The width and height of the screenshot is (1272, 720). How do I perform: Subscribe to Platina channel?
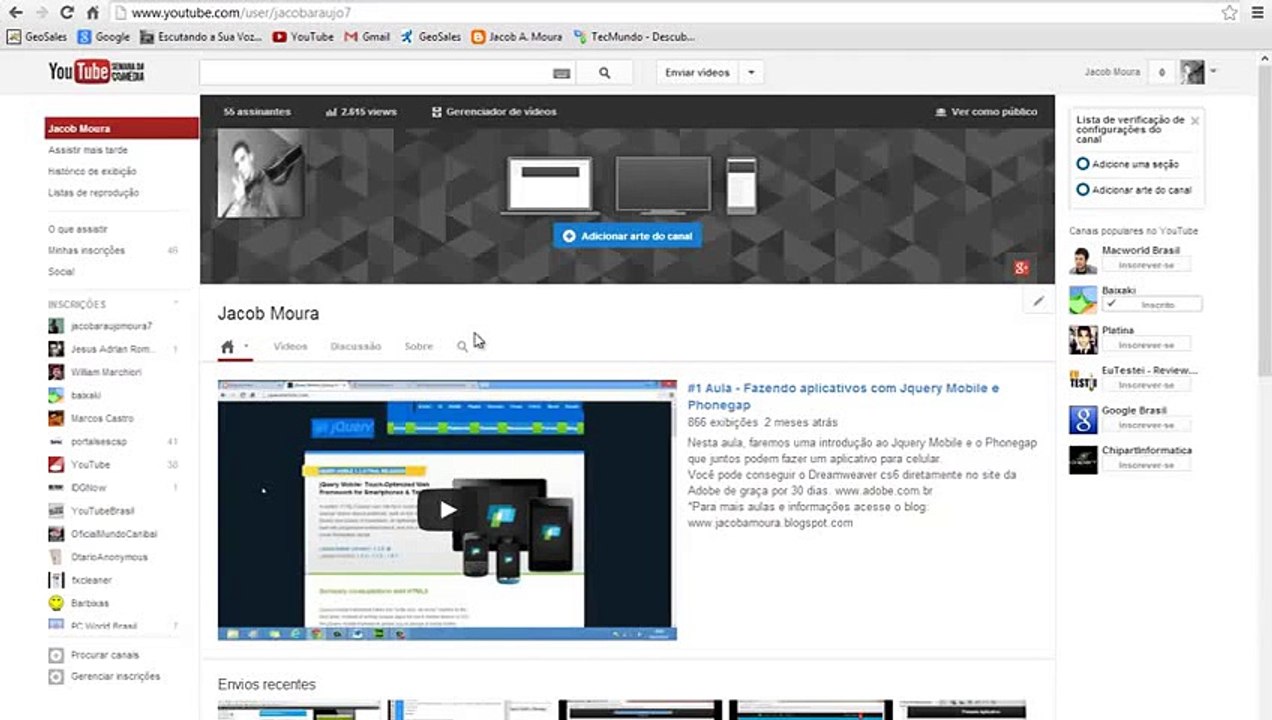(1146, 345)
